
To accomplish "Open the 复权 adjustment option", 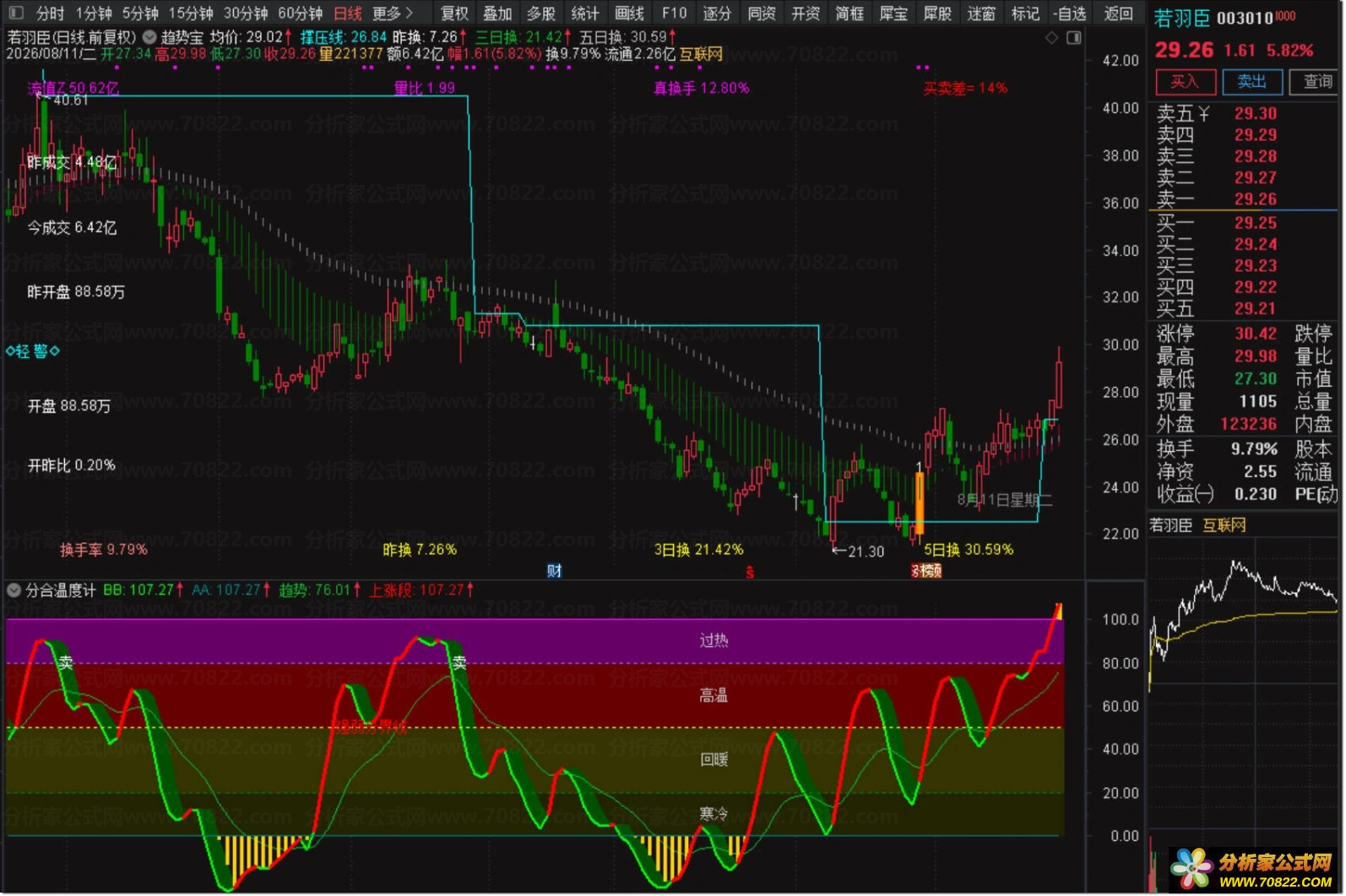I will 454,14.
